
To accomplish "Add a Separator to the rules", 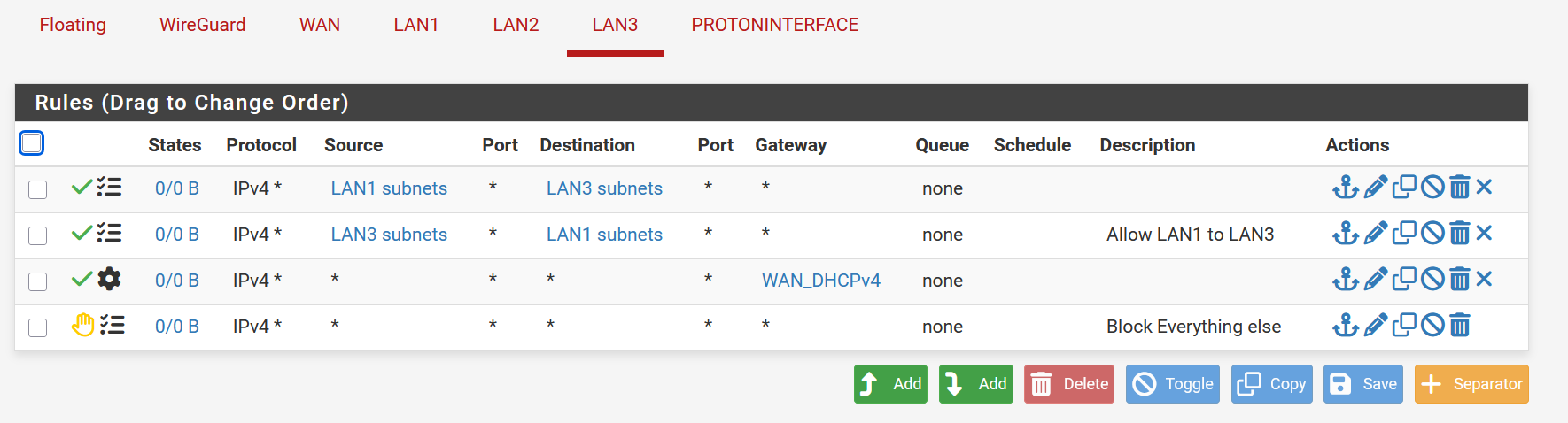I will [x=1471, y=384].
